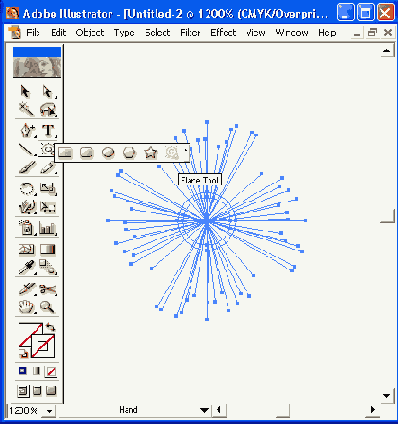The image size is (398, 424).
Task: Choose the Hand tool in toolbox
Action: coord(26,307)
